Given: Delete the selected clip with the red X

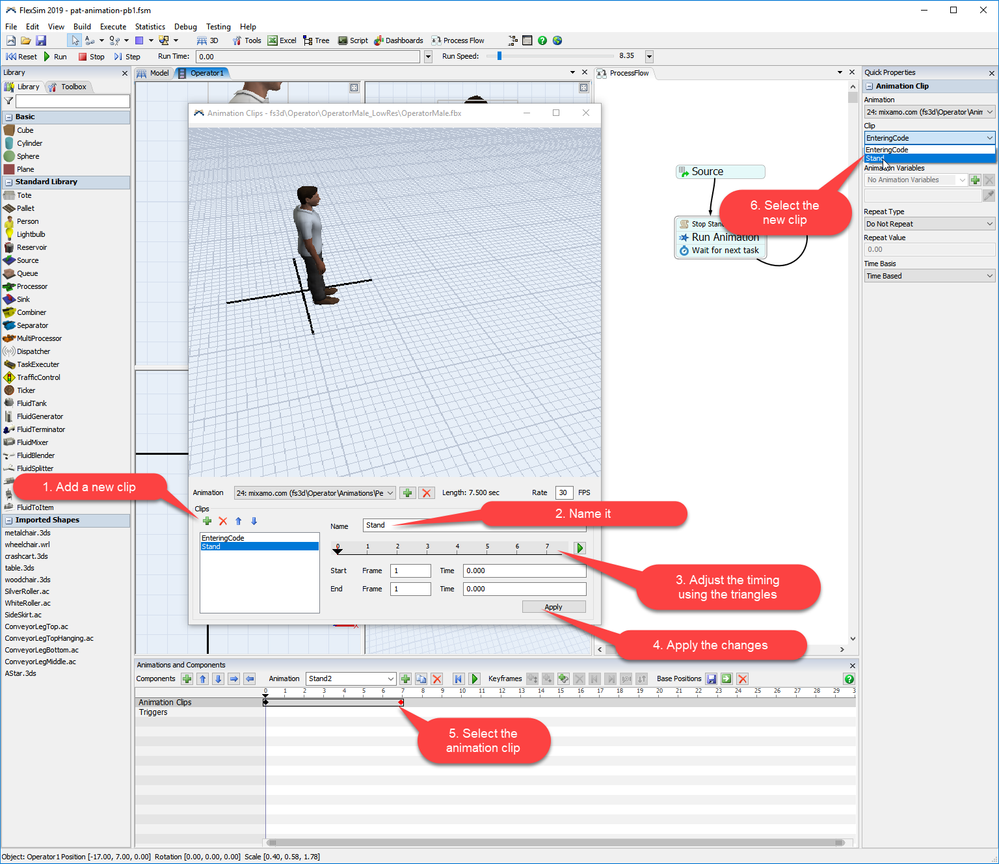Looking at the screenshot, I should pyautogui.click(x=223, y=521).
